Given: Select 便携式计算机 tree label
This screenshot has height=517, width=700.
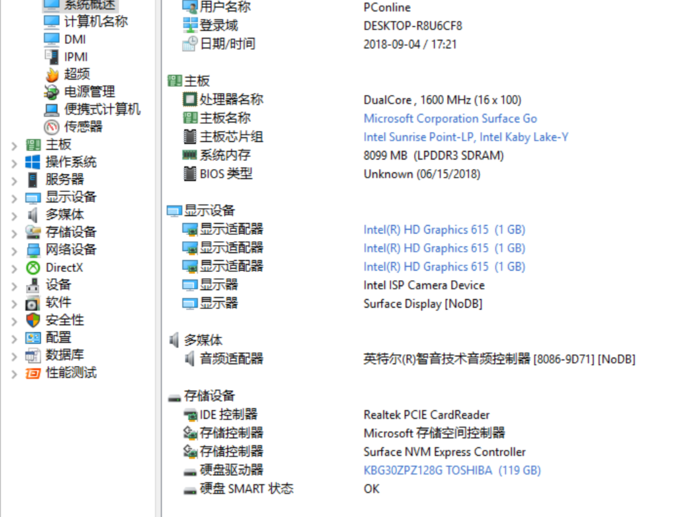Looking at the screenshot, I should [x=102, y=109].
